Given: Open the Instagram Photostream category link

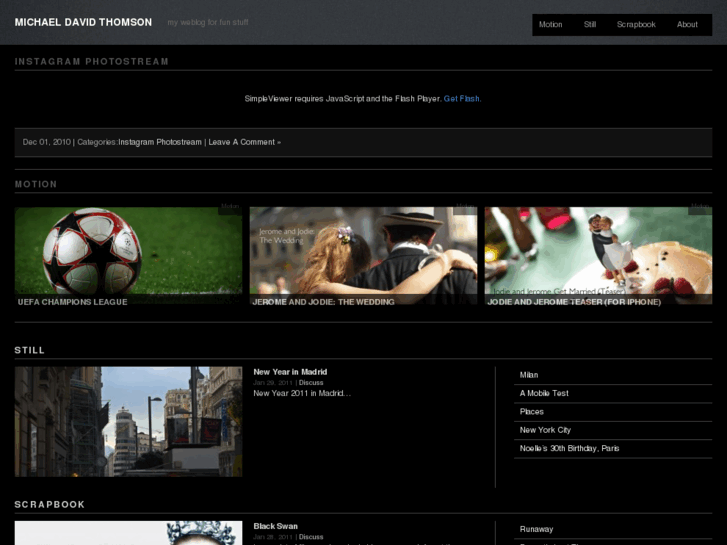Looking at the screenshot, I should [x=160, y=142].
